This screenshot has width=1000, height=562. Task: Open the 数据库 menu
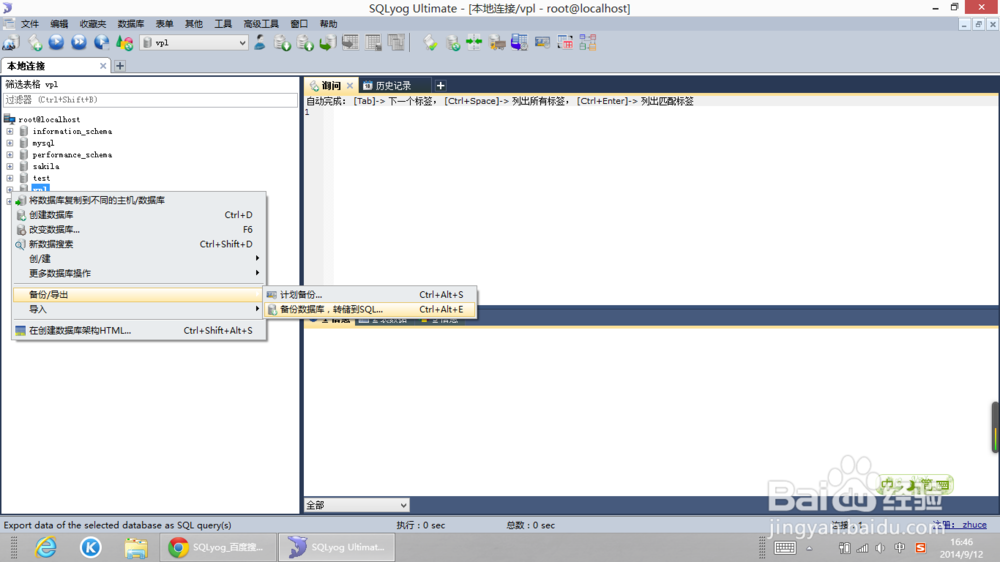point(131,24)
